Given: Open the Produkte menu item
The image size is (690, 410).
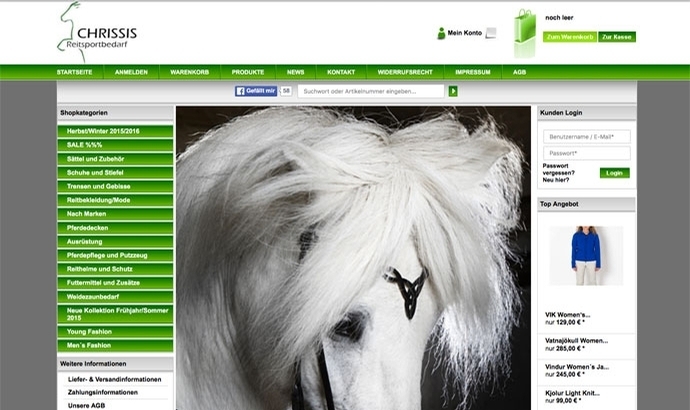Looking at the screenshot, I should (x=248, y=72).
